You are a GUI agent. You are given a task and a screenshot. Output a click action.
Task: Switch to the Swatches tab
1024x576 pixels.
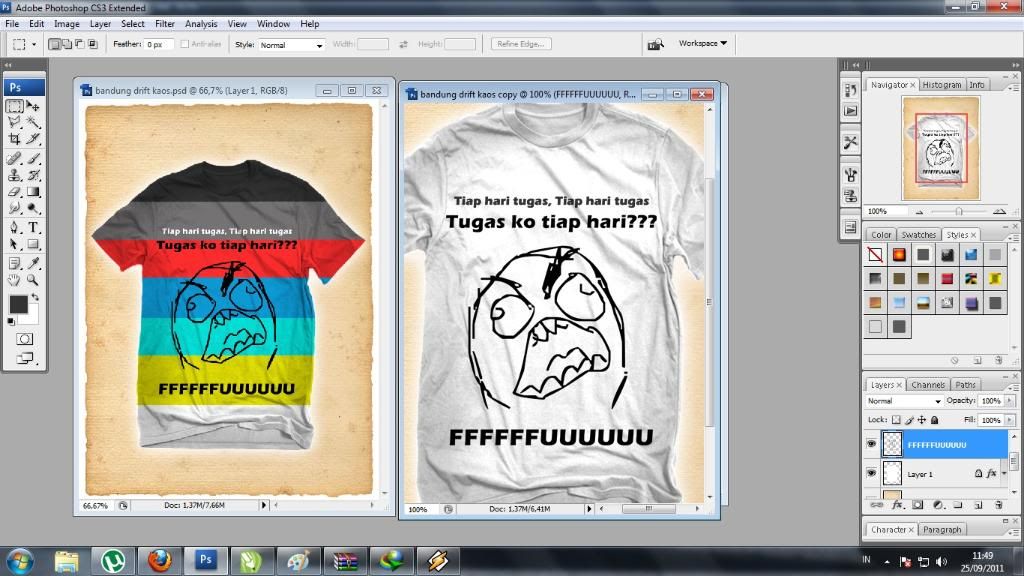point(918,234)
